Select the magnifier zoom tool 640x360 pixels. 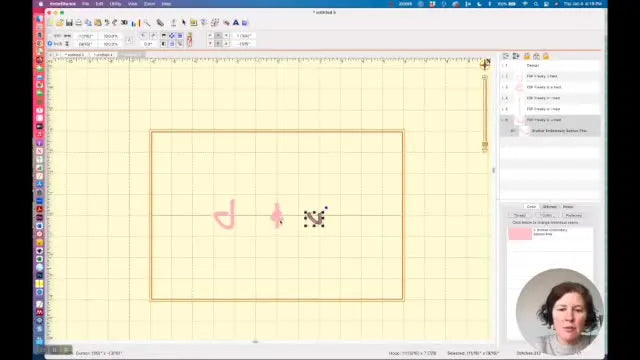click(147, 23)
